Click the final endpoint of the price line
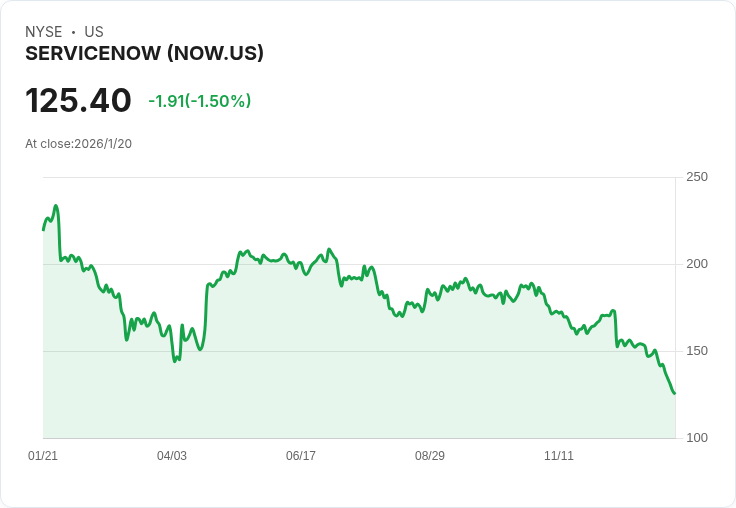The image size is (736, 508). pyautogui.click(x=674, y=393)
